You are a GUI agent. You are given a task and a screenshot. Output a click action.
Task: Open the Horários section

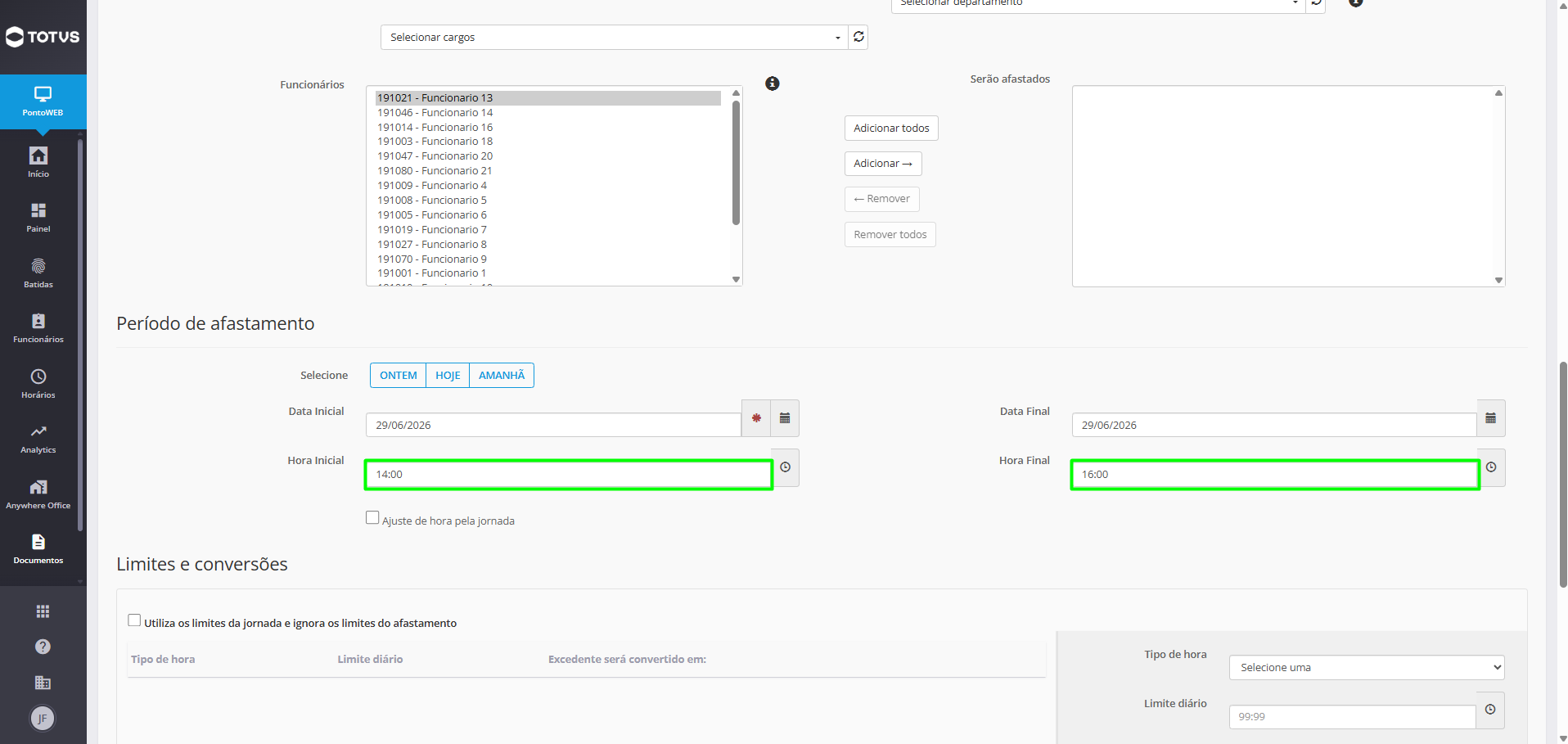[38, 384]
